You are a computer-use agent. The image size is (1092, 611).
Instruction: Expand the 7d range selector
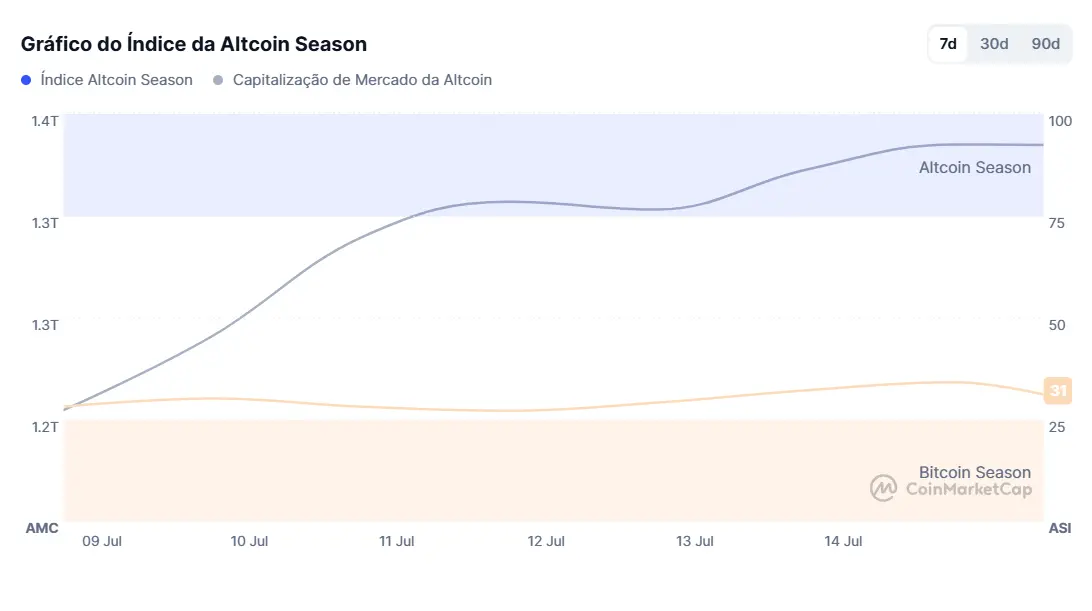pyautogui.click(x=946, y=43)
